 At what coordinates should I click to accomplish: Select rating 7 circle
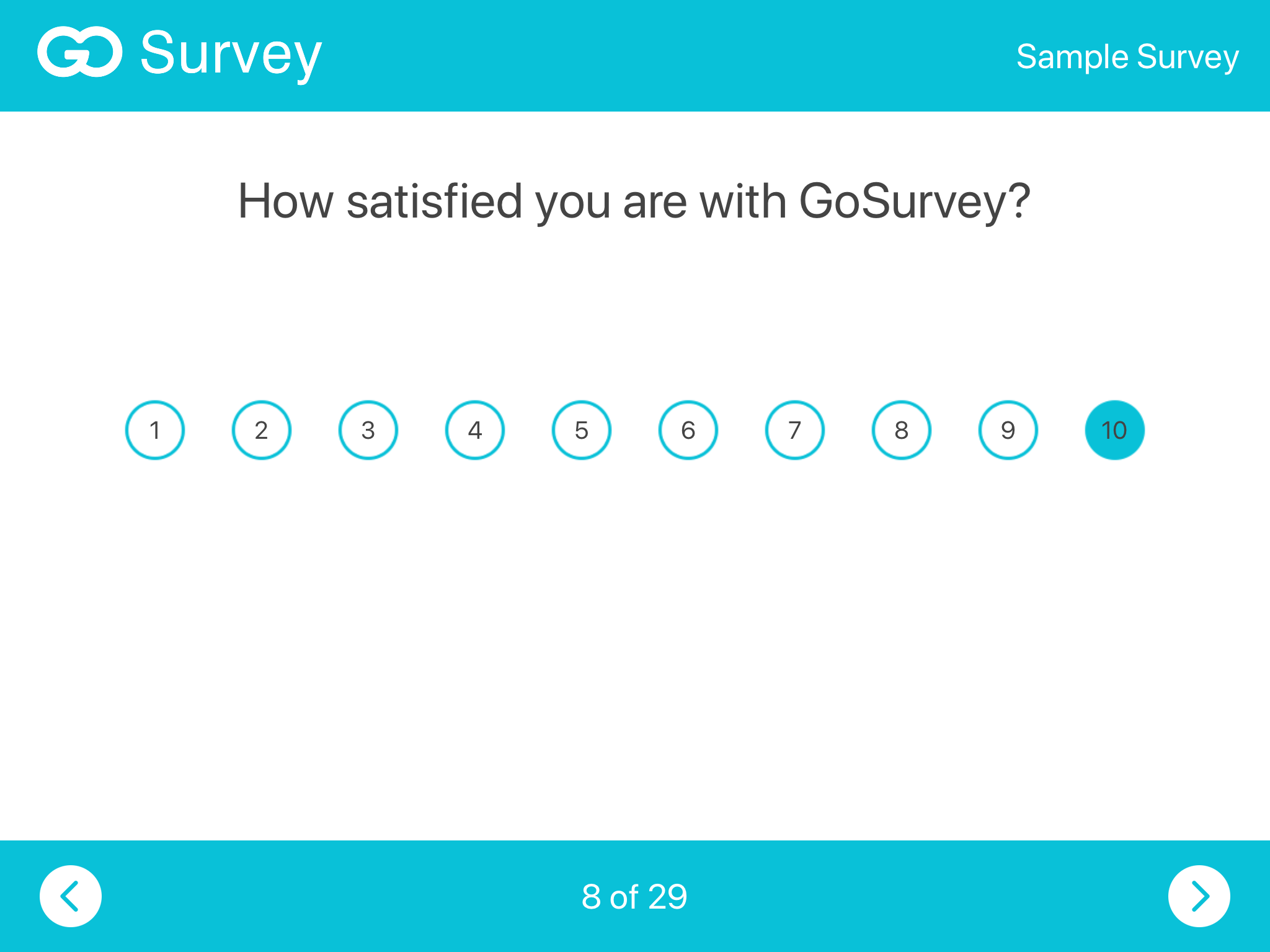(795, 430)
